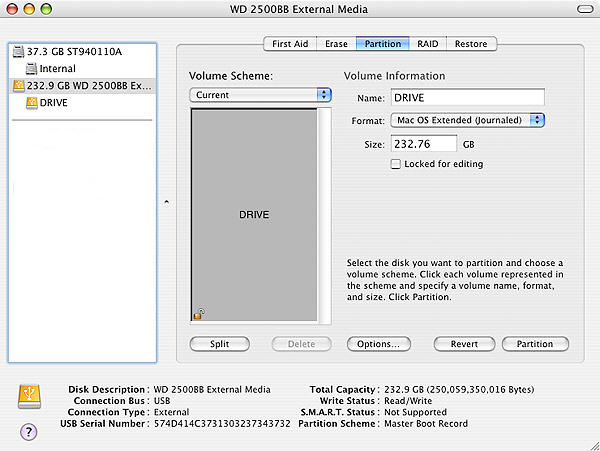Switch to the First Aid tab
This screenshot has width=600, height=451.
pos(290,44)
